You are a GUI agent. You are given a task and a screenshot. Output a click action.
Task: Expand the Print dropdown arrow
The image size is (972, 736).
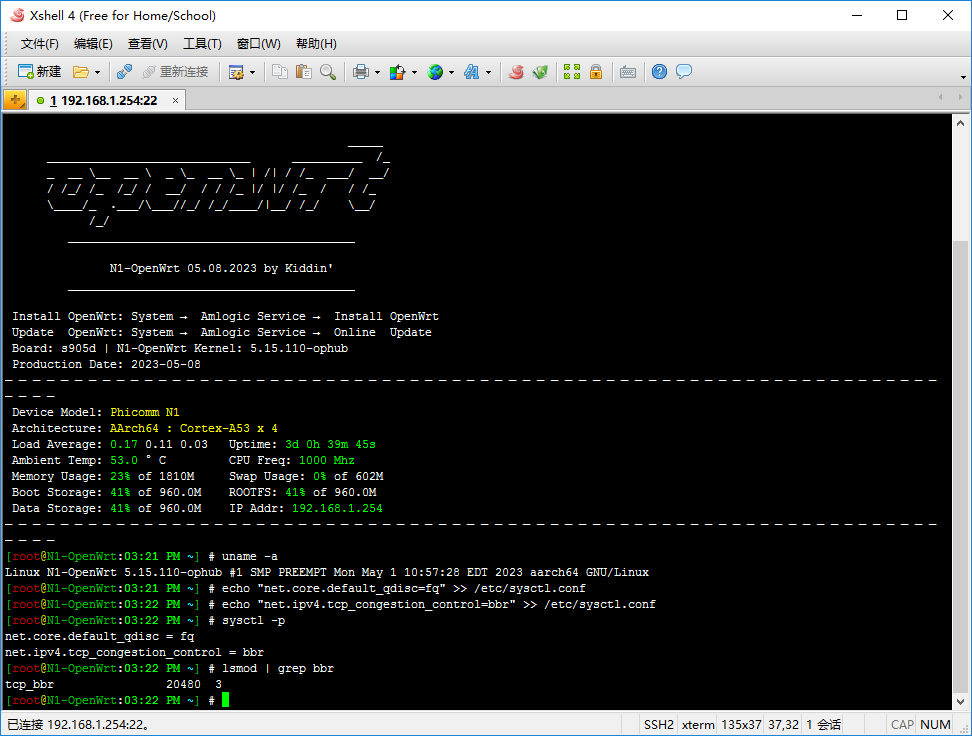(378, 73)
